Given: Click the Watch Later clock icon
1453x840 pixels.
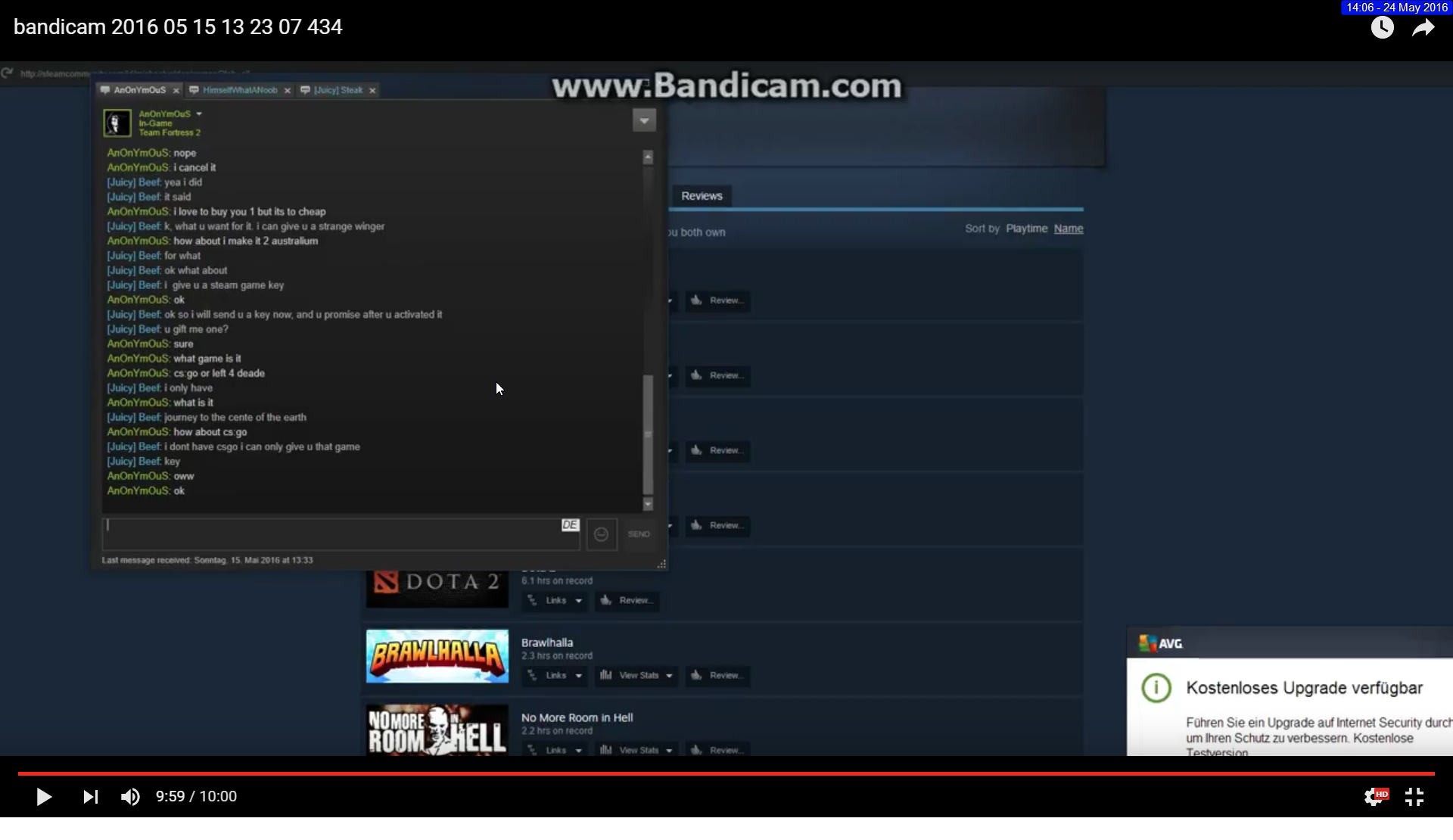Looking at the screenshot, I should tap(1382, 28).
